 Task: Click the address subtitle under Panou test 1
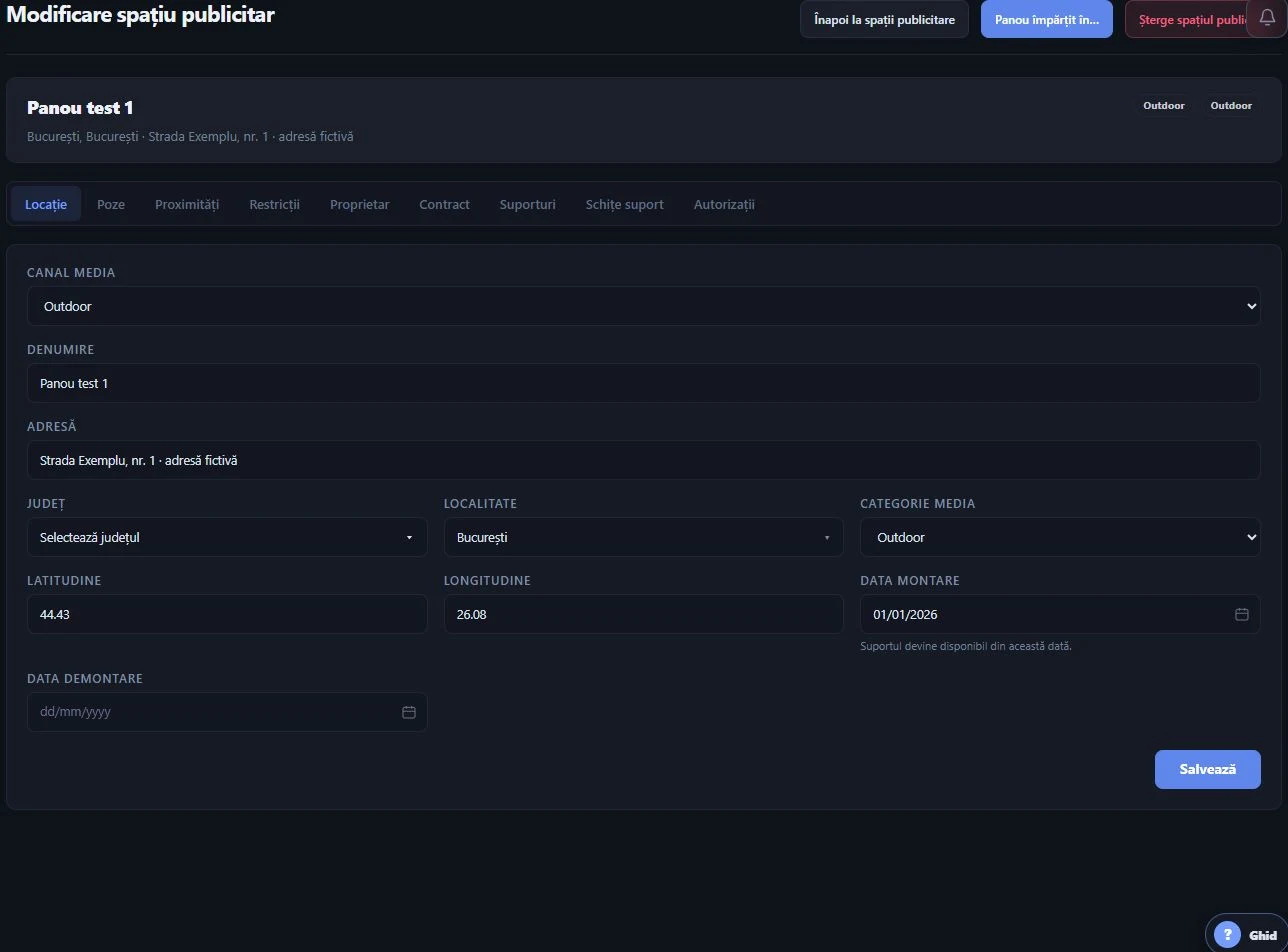tap(190, 136)
